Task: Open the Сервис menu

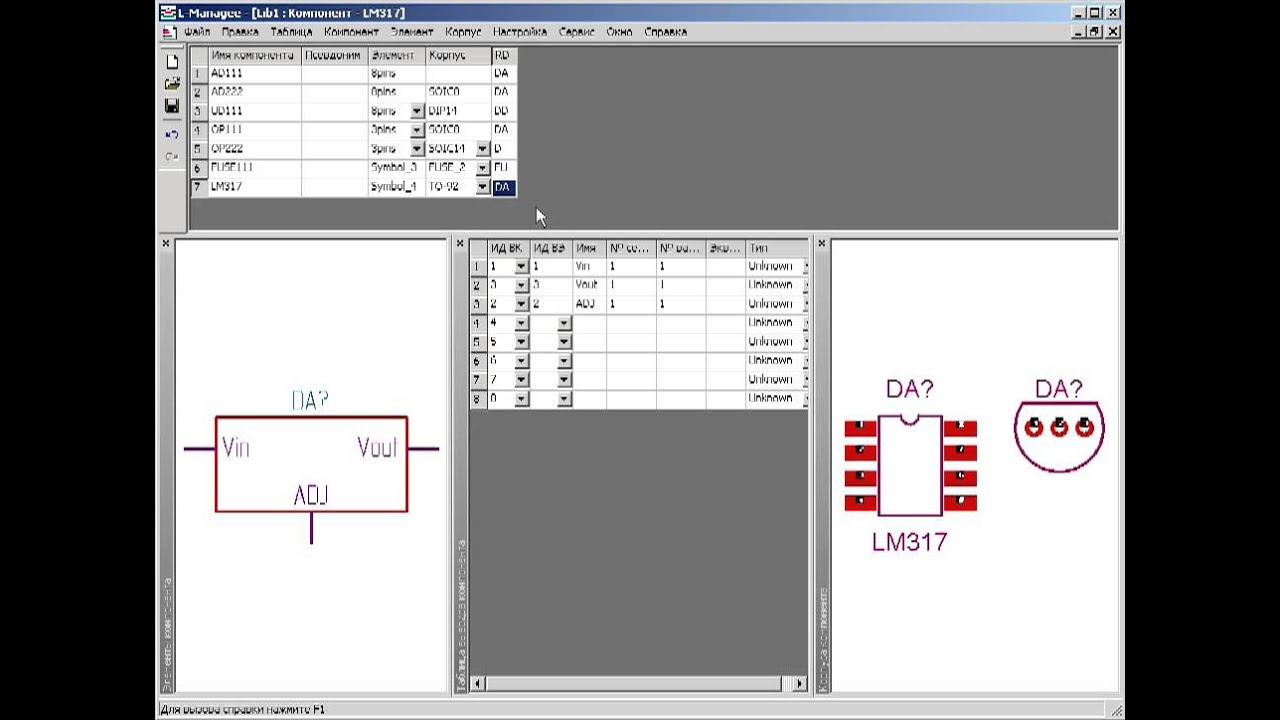Action: pyautogui.click(x=577, y=32)
